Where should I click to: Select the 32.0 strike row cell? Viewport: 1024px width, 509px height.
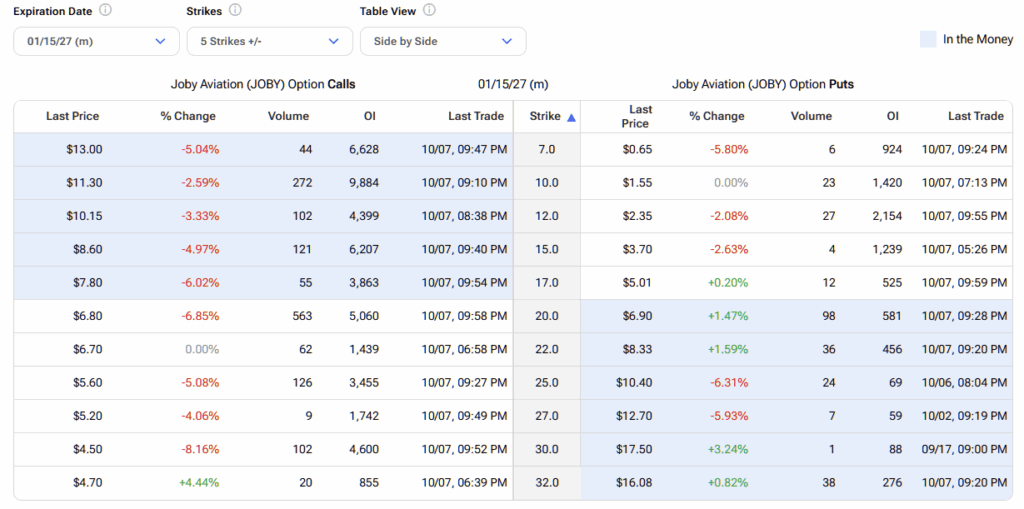coord(546,482)
